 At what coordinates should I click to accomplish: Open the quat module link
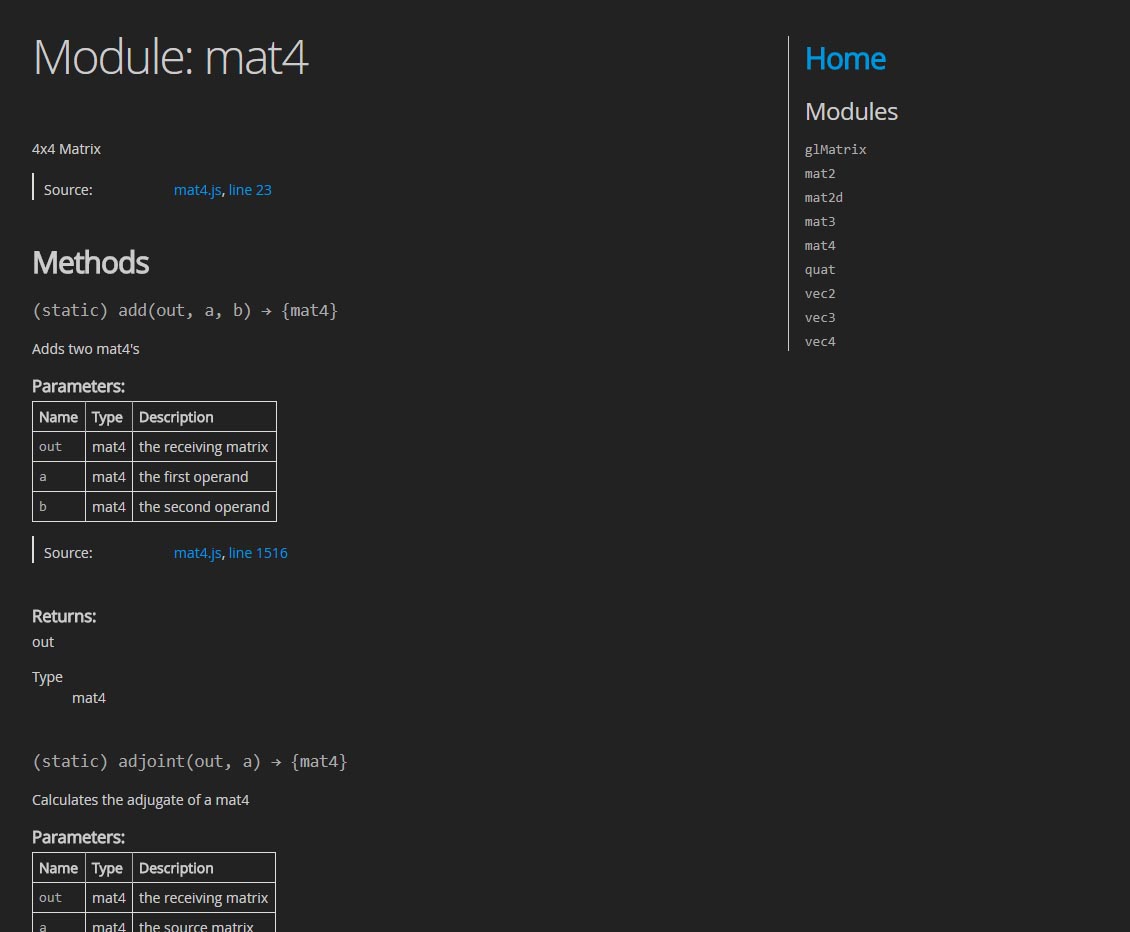[820, 270]
